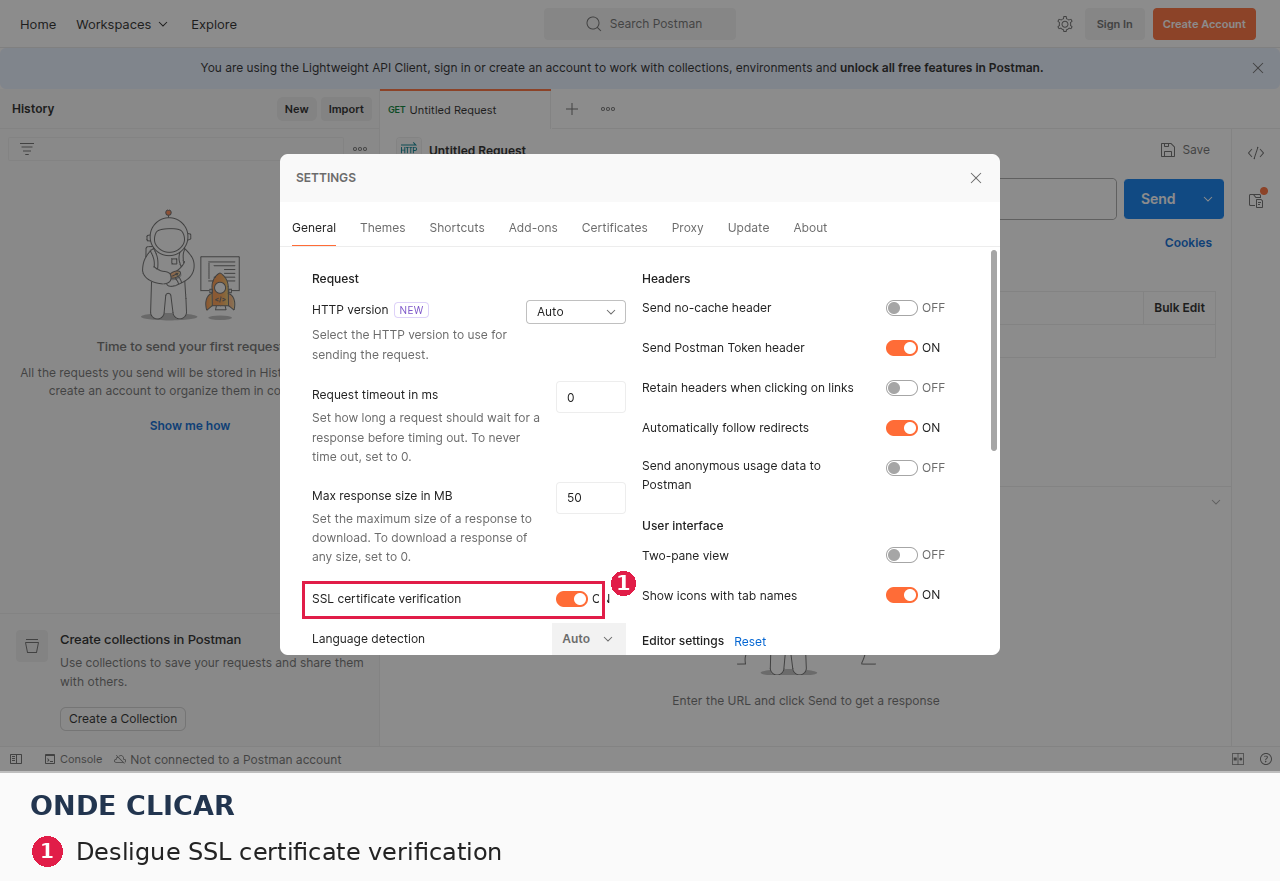Switch to the Shortcuts tab
The width and height of the screenshot is (1280, 881).
457,228
